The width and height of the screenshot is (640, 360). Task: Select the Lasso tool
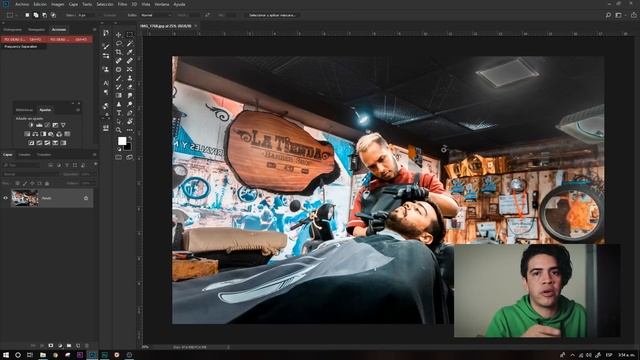(x=118, y=43)
